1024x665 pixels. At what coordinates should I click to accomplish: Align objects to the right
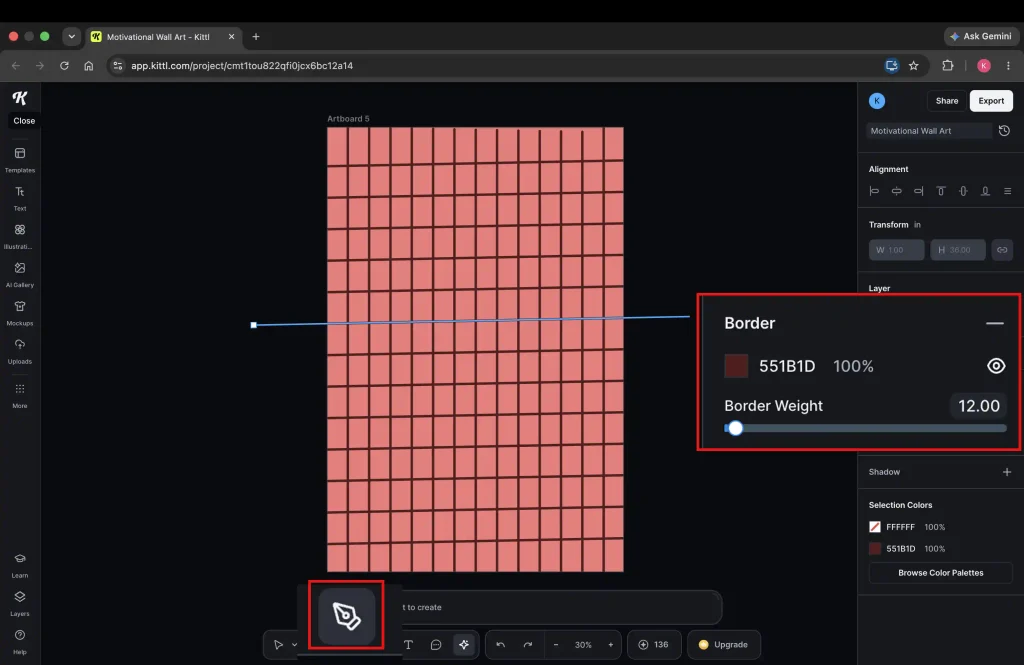click(919, 191)
